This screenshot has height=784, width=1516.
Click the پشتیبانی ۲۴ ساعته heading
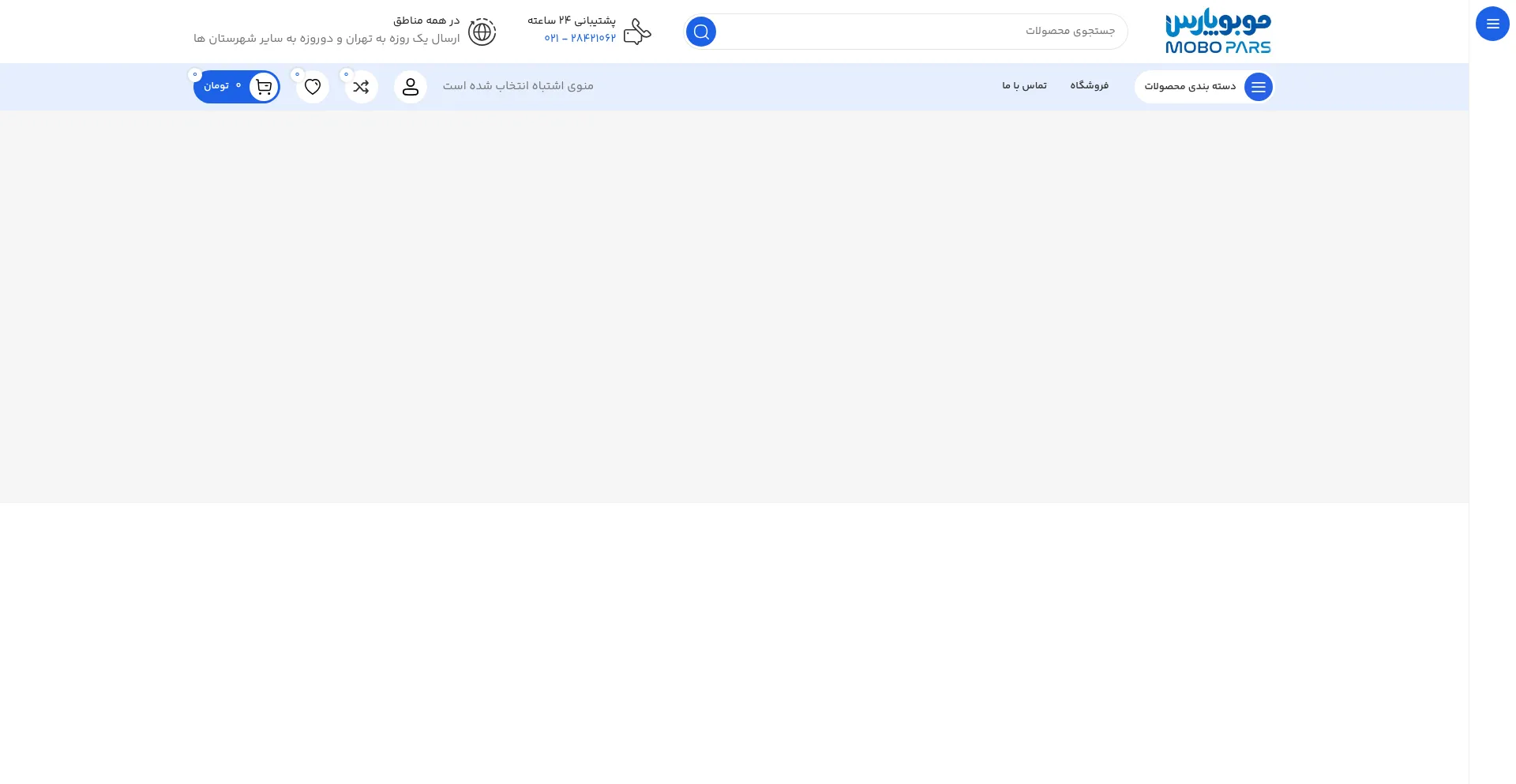[x=572, y=21]
